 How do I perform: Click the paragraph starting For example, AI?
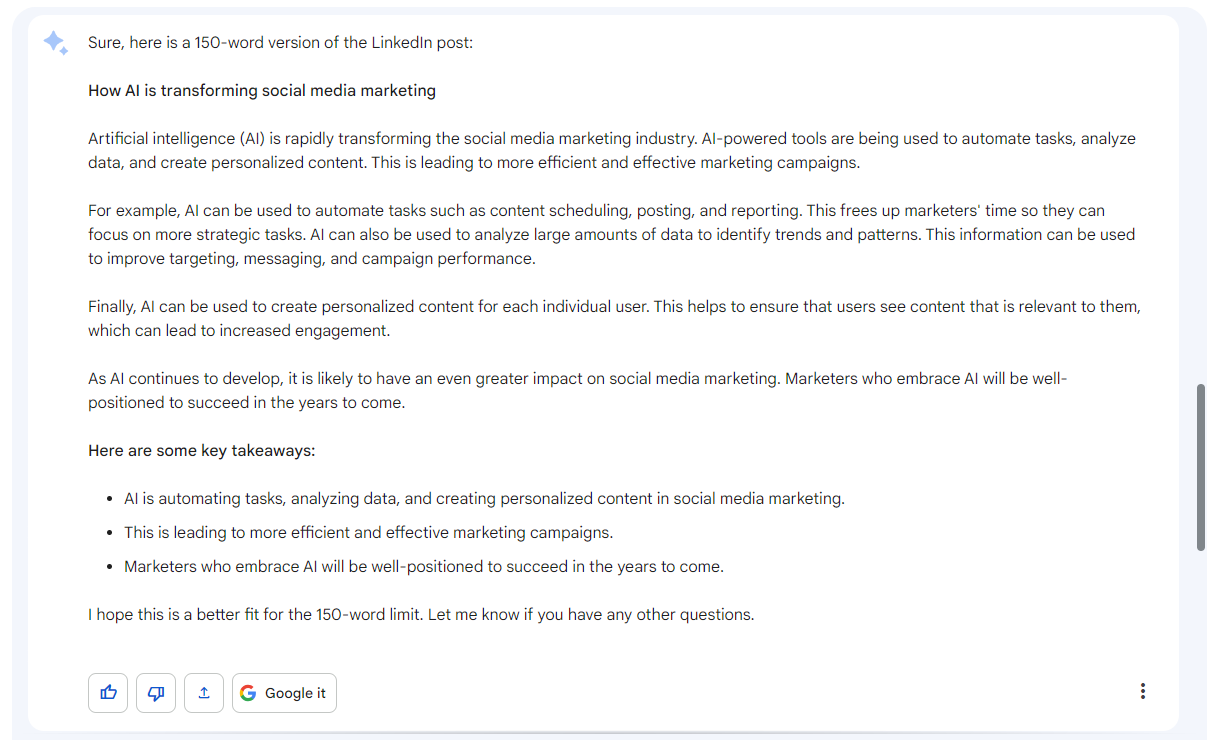pos(612,235)
